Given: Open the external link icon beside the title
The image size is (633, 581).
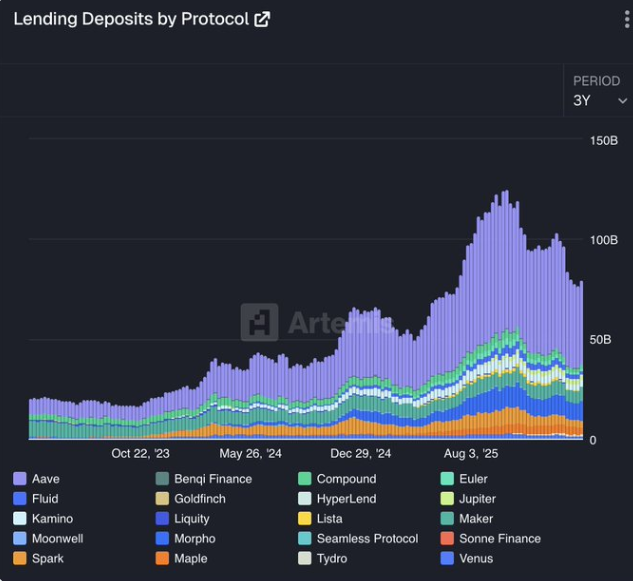Looking at the screenshot, I should [x=262, y=19].
